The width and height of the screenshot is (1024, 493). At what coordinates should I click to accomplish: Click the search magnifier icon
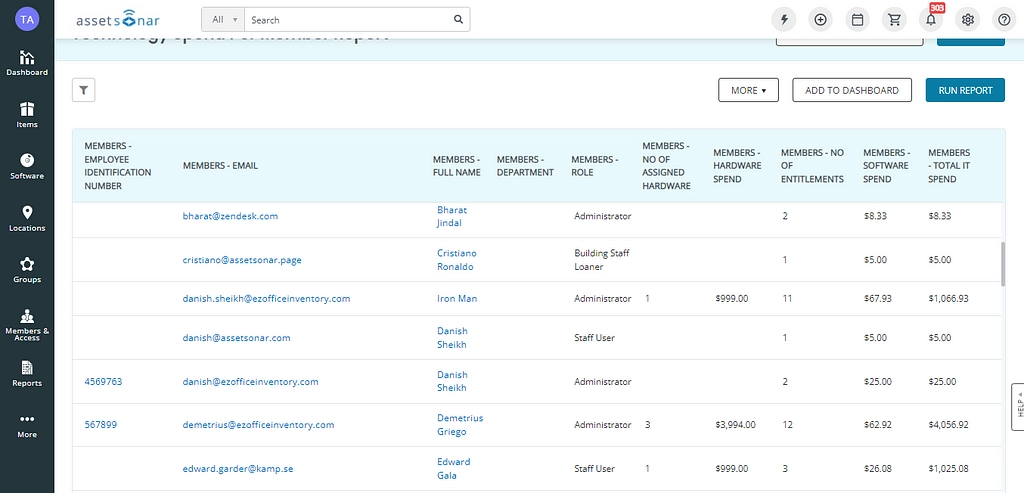458,20
